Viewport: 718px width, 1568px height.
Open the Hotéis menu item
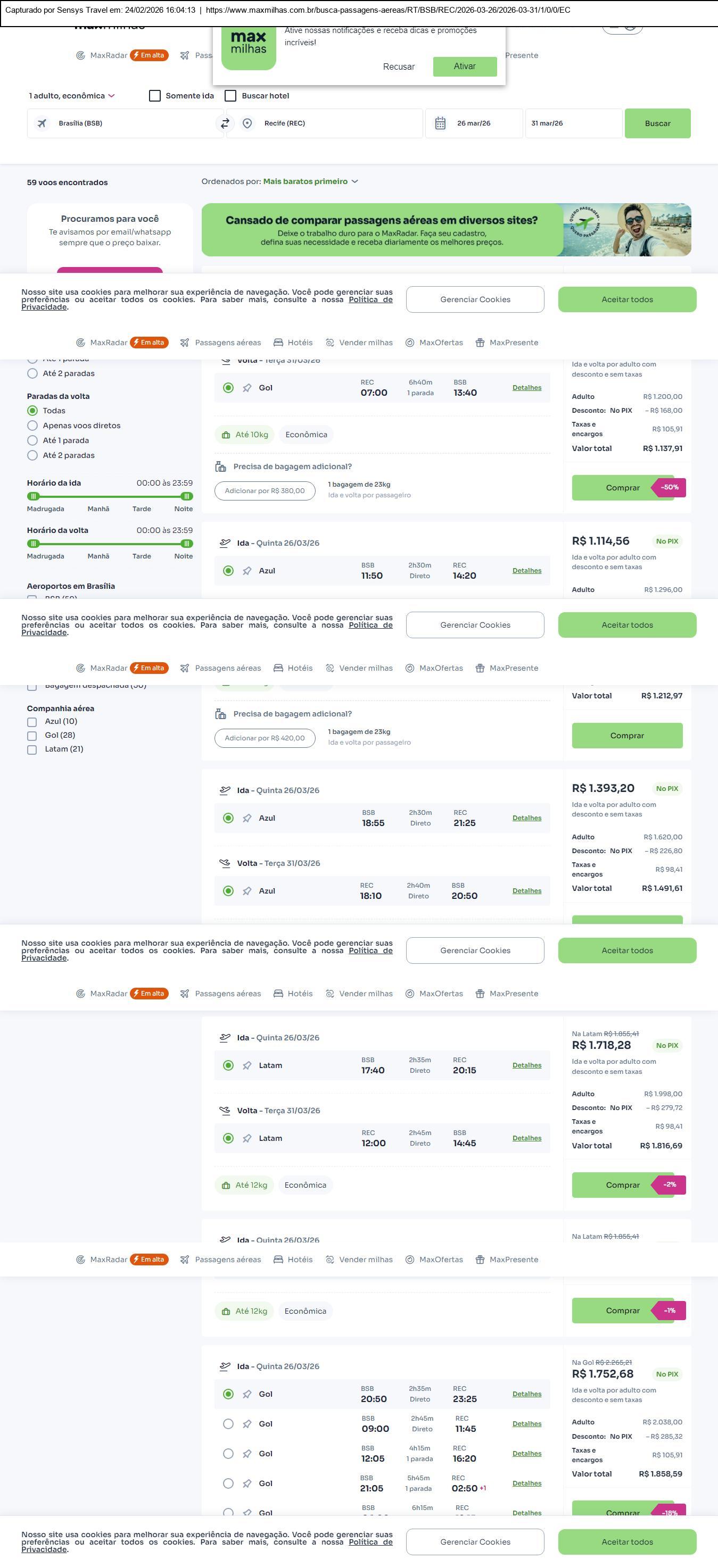293,343
